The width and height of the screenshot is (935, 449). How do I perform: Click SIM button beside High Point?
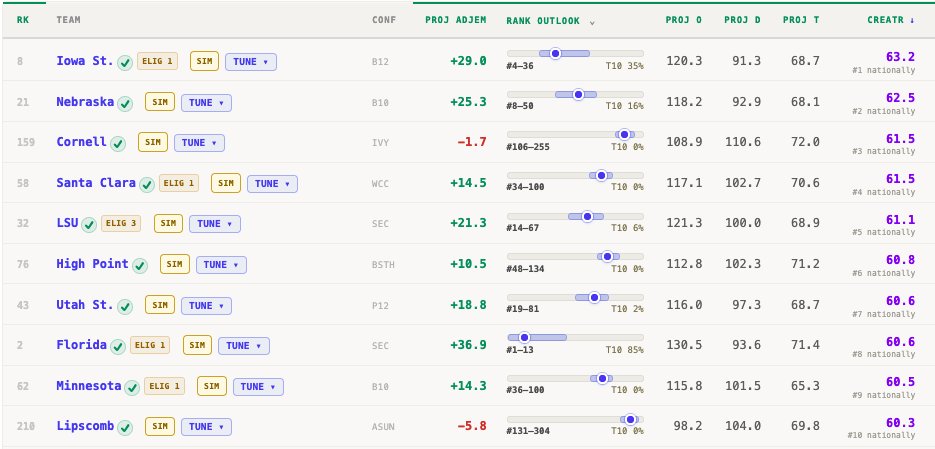[175, 264]
